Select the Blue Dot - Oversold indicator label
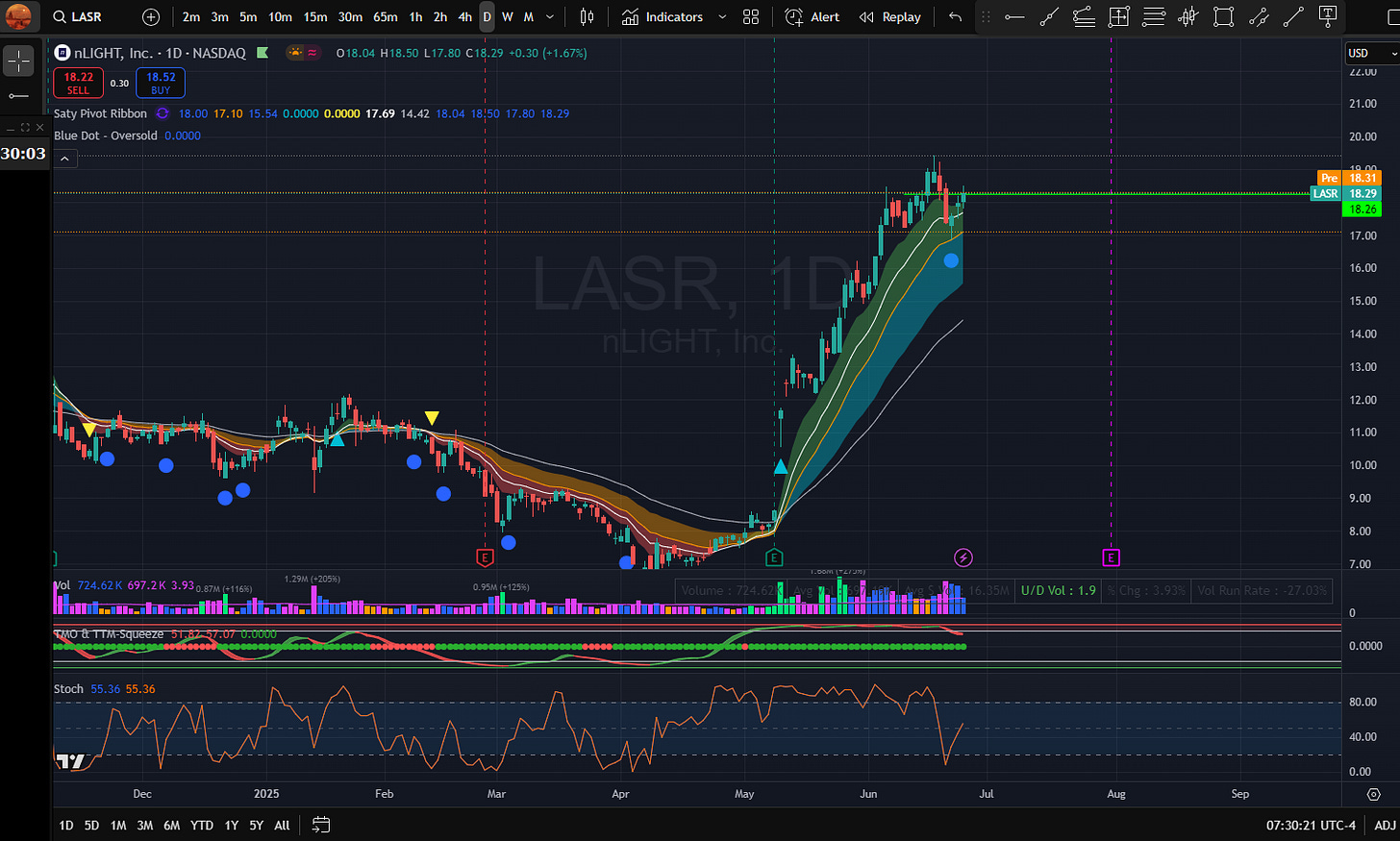1400x841 pixels. coord(105,136)
